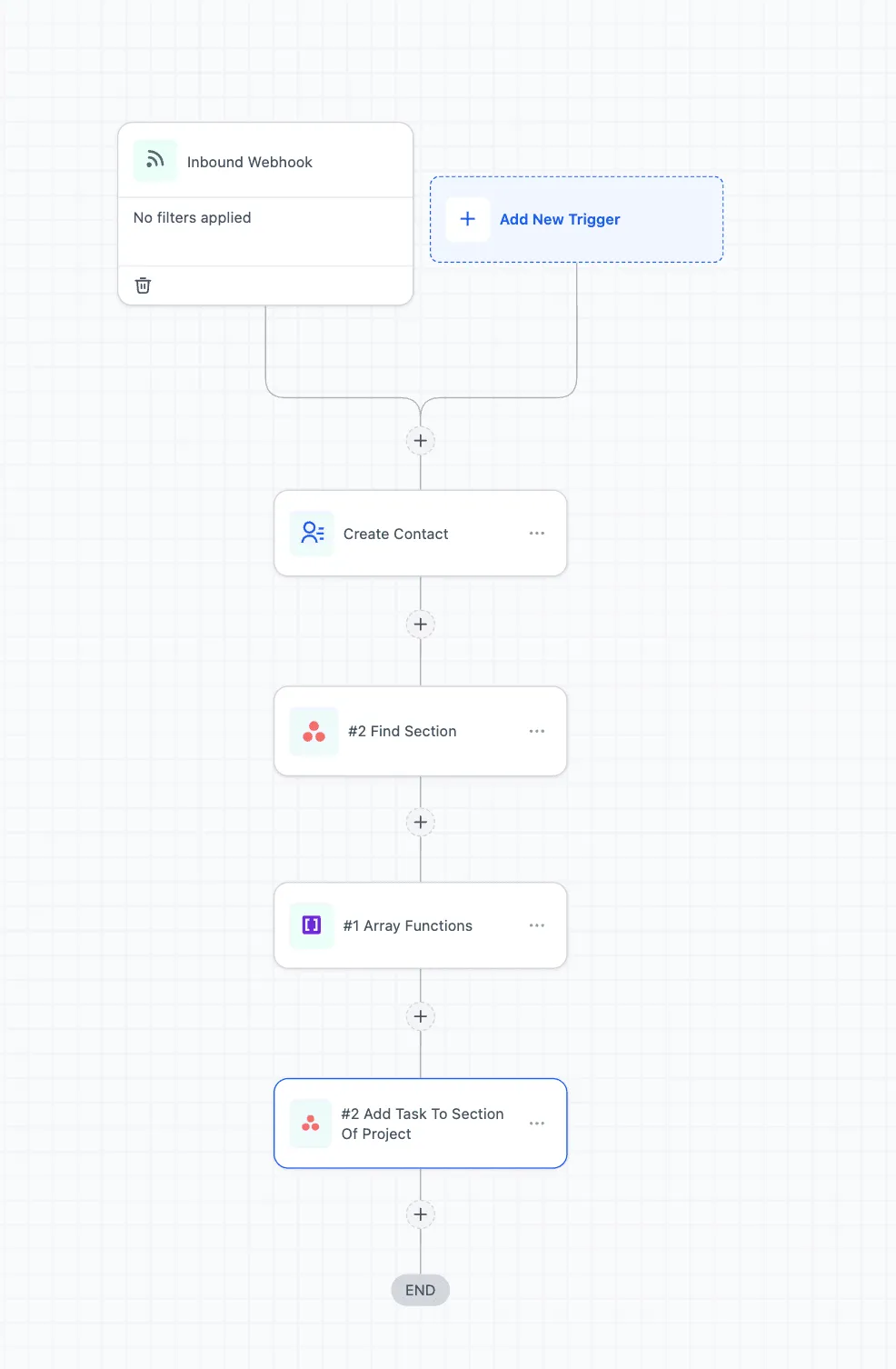Open the #1 Array Functions options menu
The width and height of the screenshot is (896, 1369).
point(537,925)
